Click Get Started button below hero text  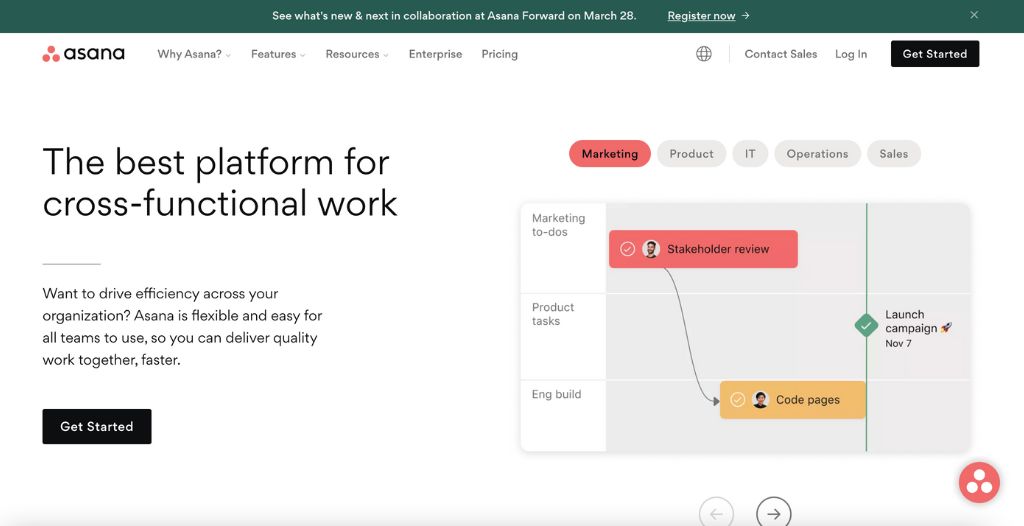point(97,427)
